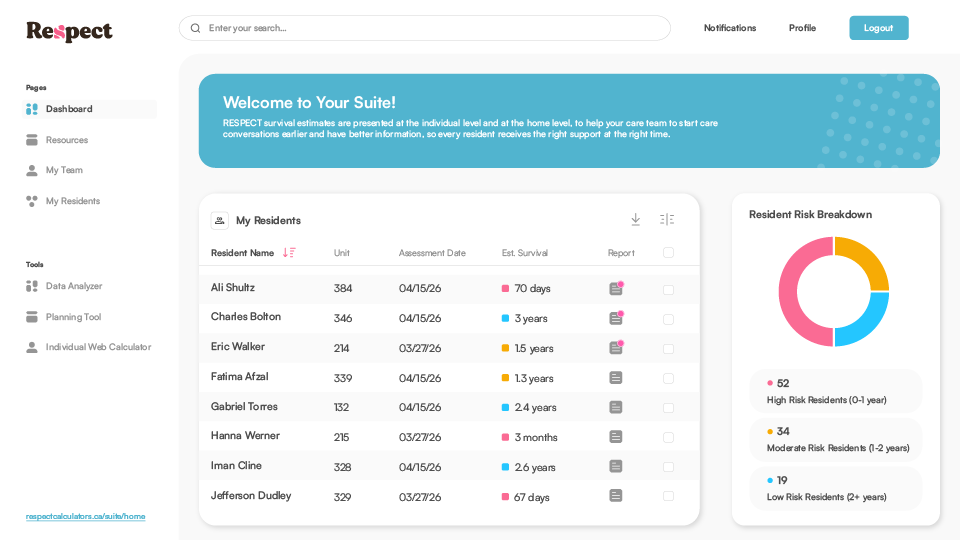Check the Fatima Afzal row checkbox

[669, 378]
